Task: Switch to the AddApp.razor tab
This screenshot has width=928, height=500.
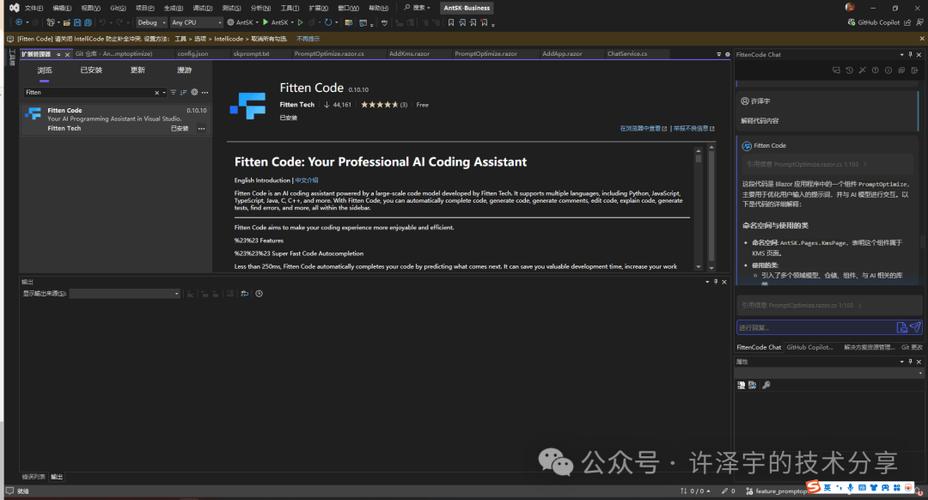Action: pos(562,54)
